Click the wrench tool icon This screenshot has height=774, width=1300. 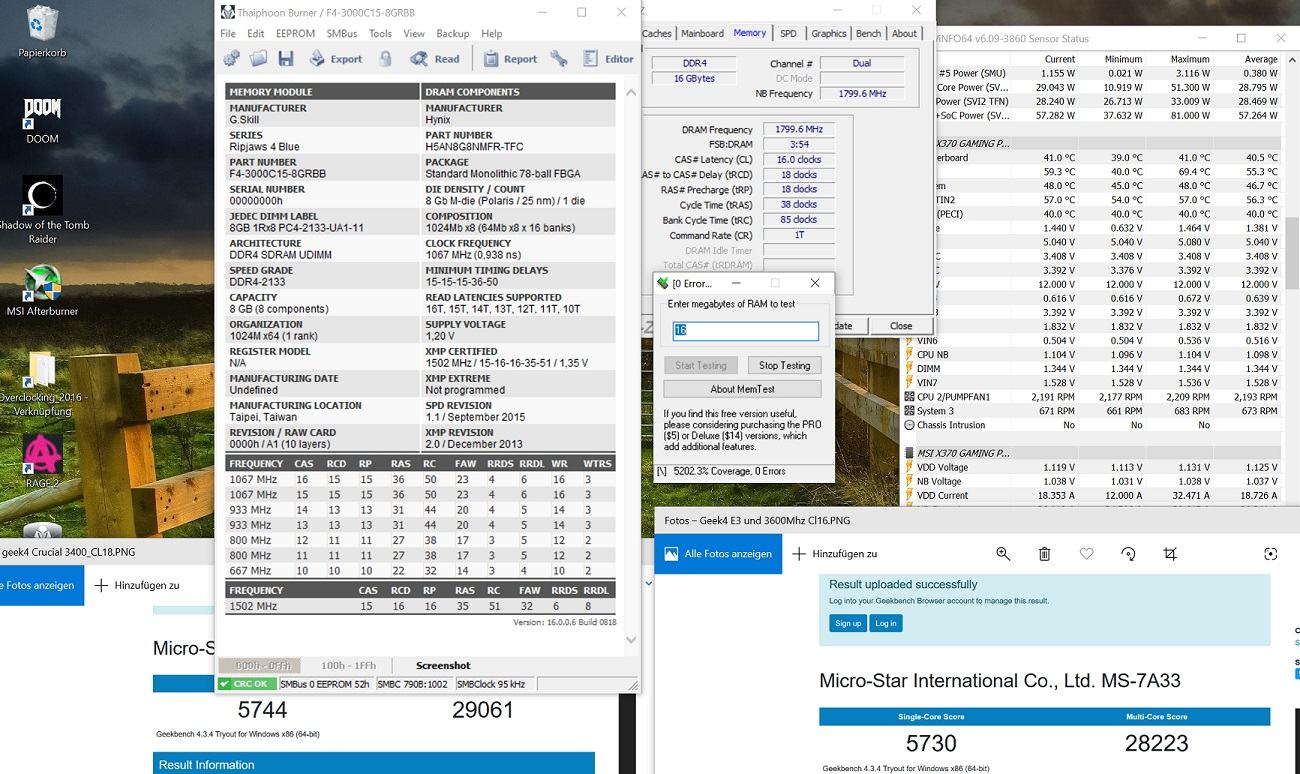click(559, 59)
